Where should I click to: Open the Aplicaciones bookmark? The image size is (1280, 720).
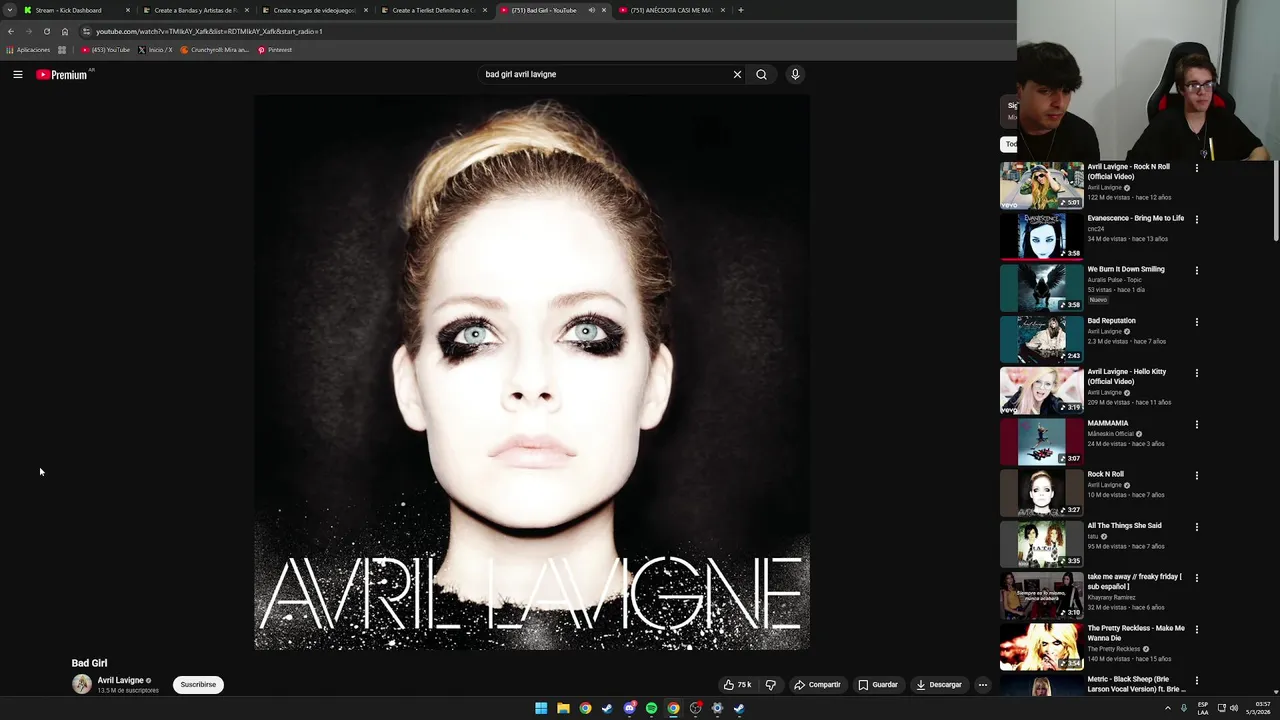click(28, 50)
